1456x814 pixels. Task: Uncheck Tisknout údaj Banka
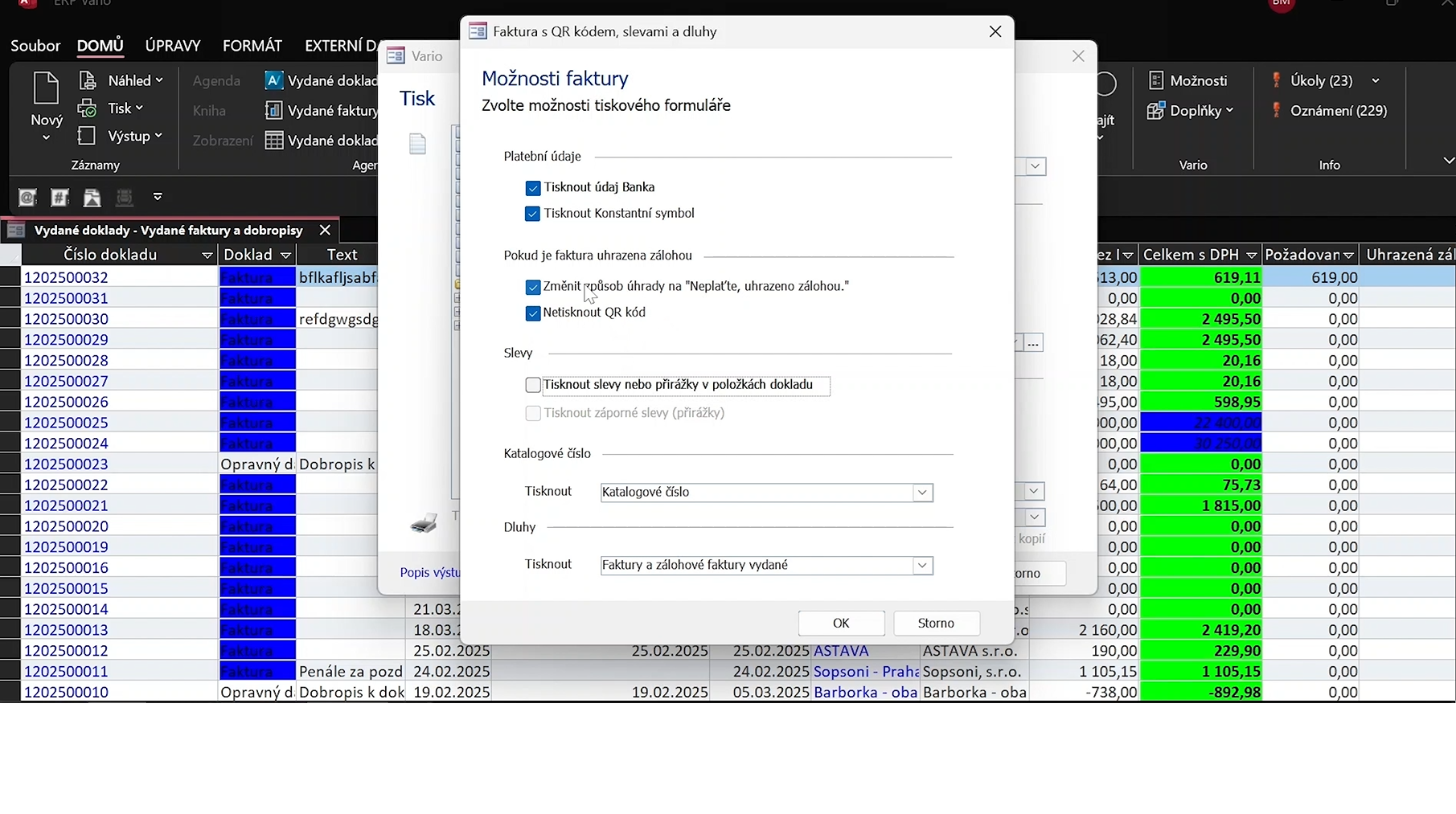click(533, 188)
